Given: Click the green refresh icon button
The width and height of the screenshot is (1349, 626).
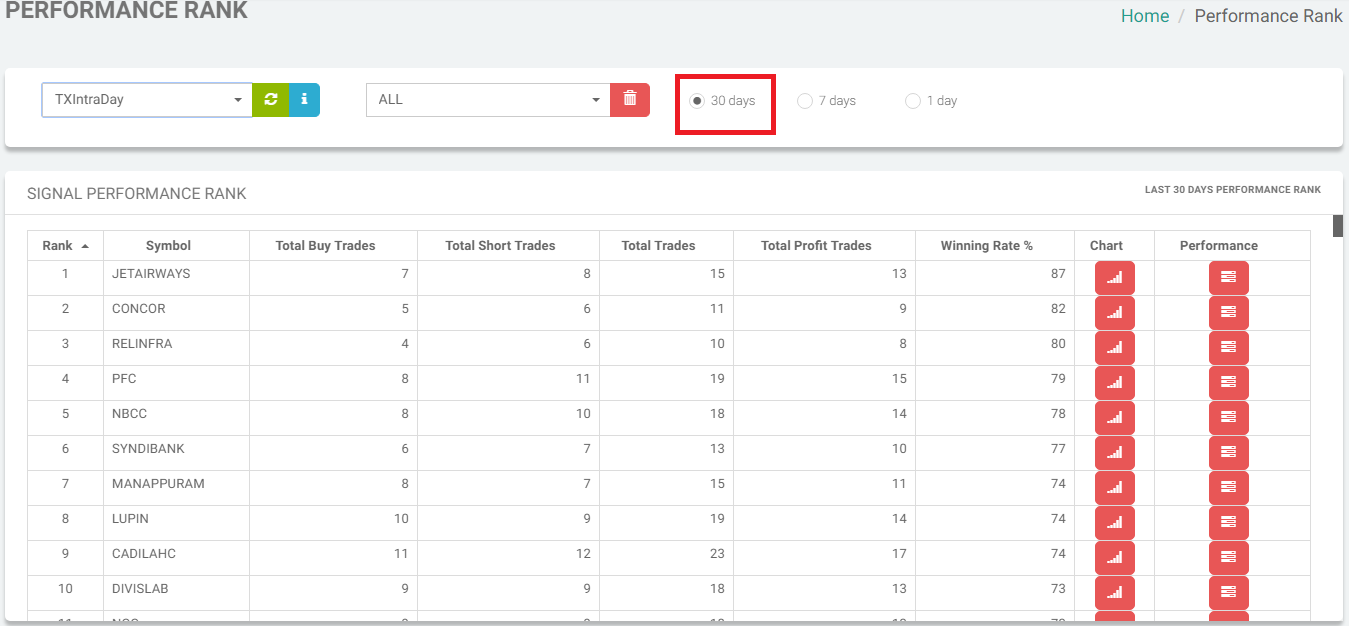Looking at the screenshot, I should [x=270, y=100].
